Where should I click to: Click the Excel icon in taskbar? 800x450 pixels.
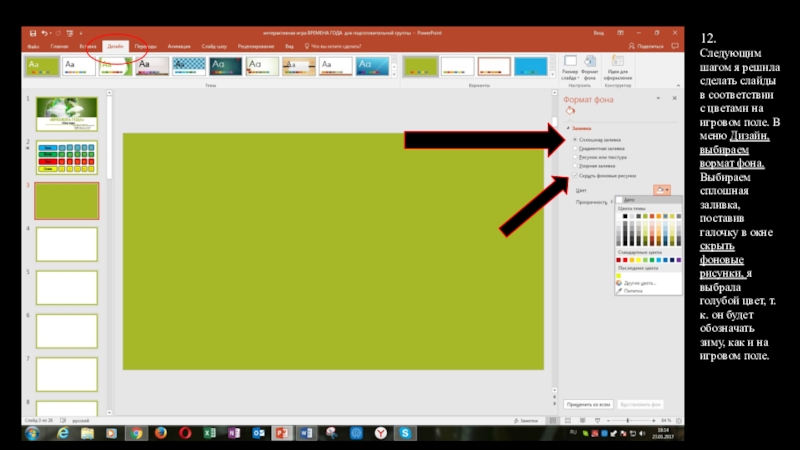pos(210,433)
